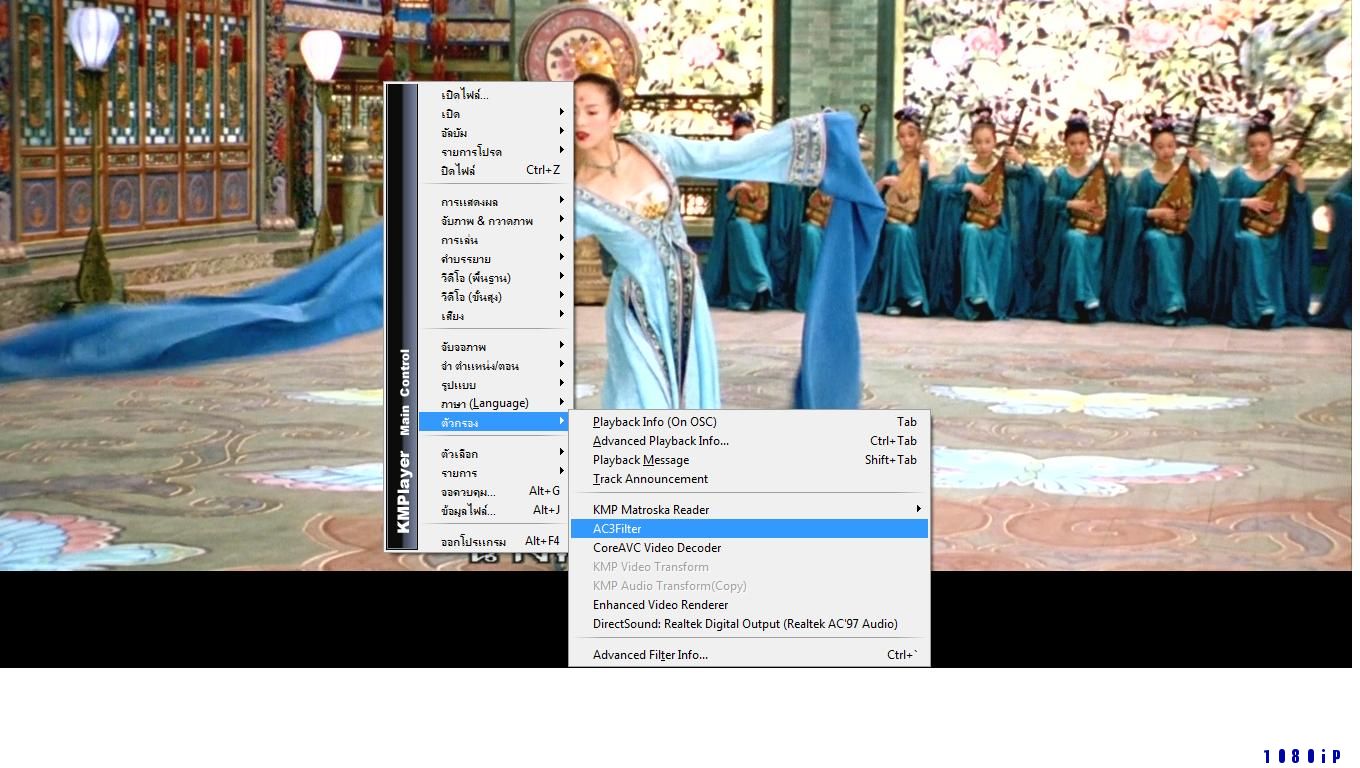This screenshot has height=768, width=1360.
Task: Expand the เปิด submenu arrow
Action: point(562,113)
